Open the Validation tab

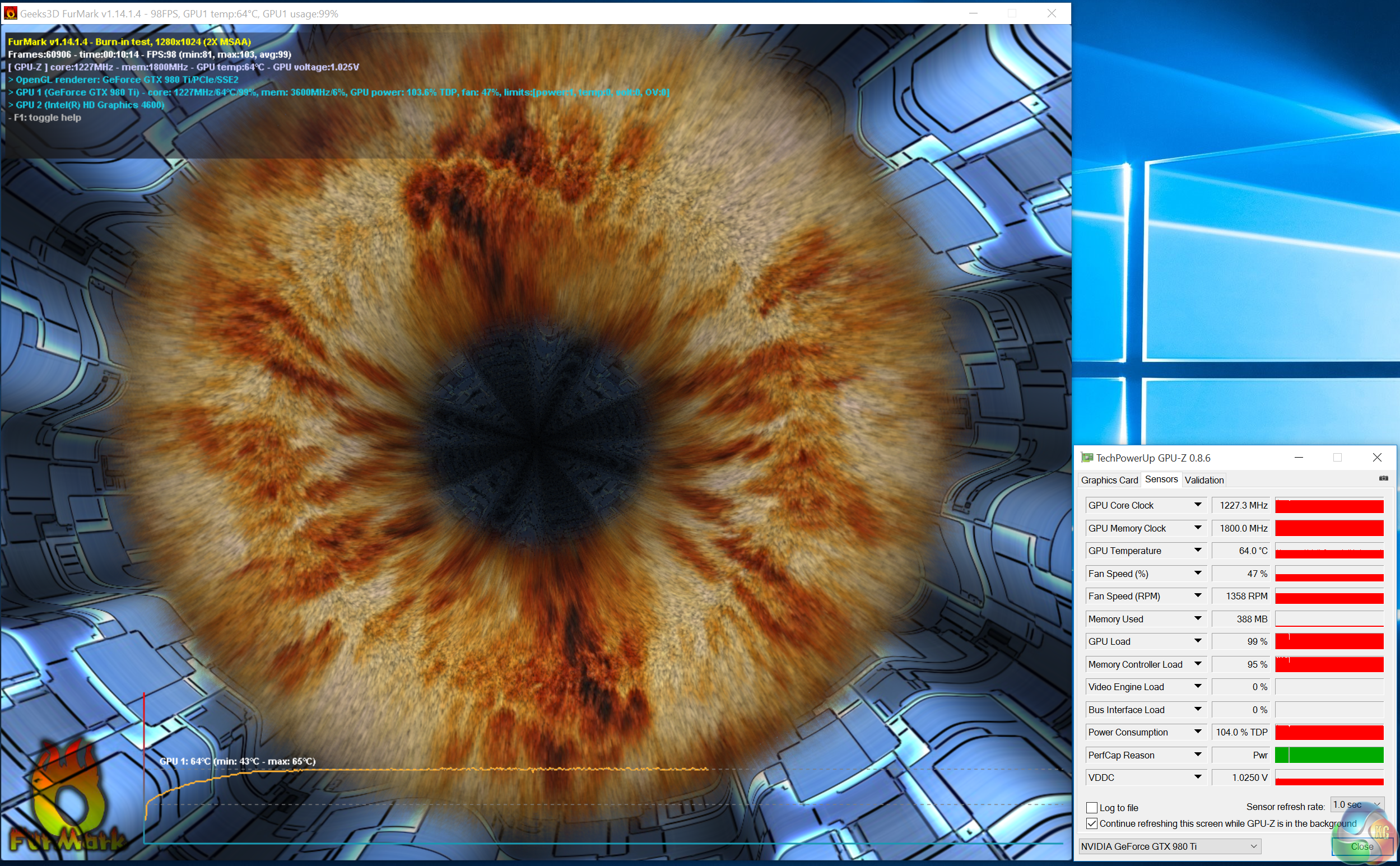point(1204,480)
